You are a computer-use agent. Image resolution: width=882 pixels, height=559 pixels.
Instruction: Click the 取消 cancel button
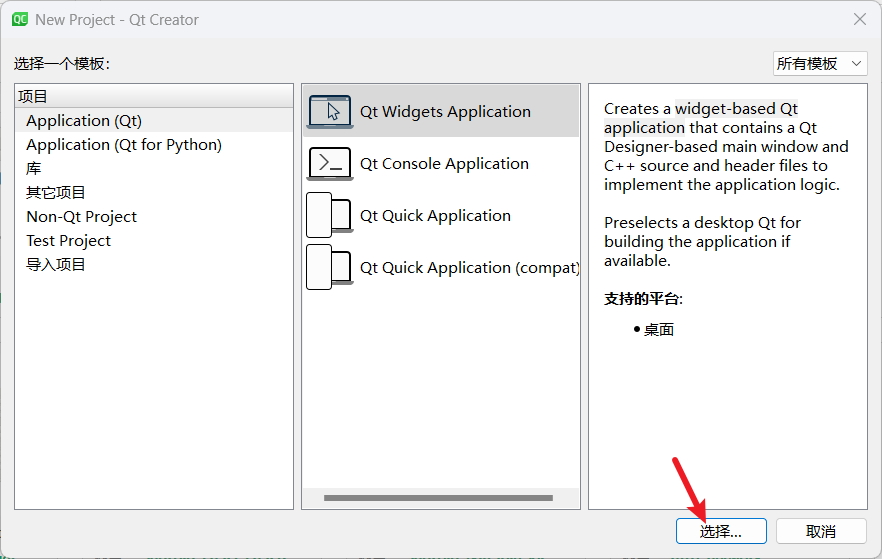(821, 531)
